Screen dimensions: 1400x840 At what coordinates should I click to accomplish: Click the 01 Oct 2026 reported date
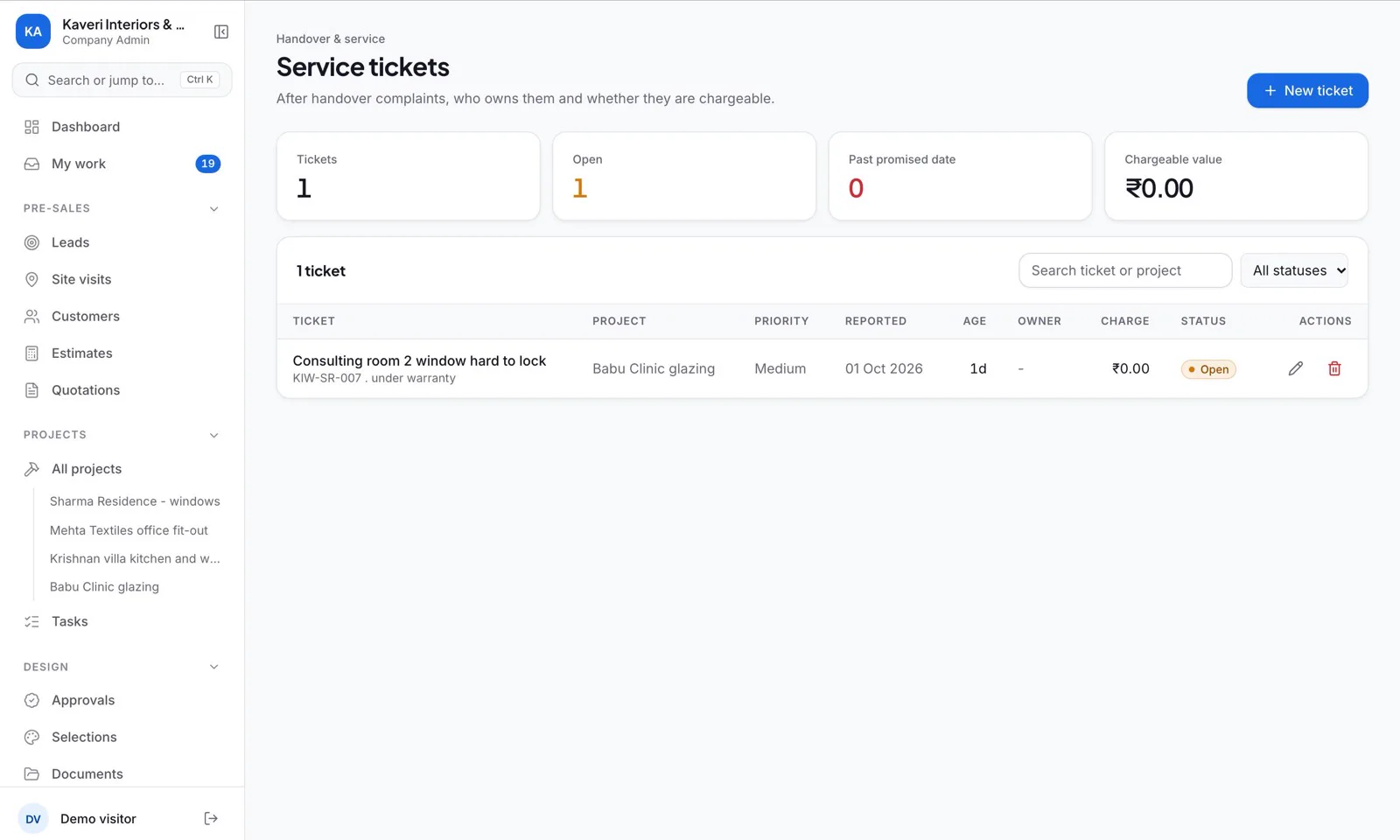click(884, 368)
